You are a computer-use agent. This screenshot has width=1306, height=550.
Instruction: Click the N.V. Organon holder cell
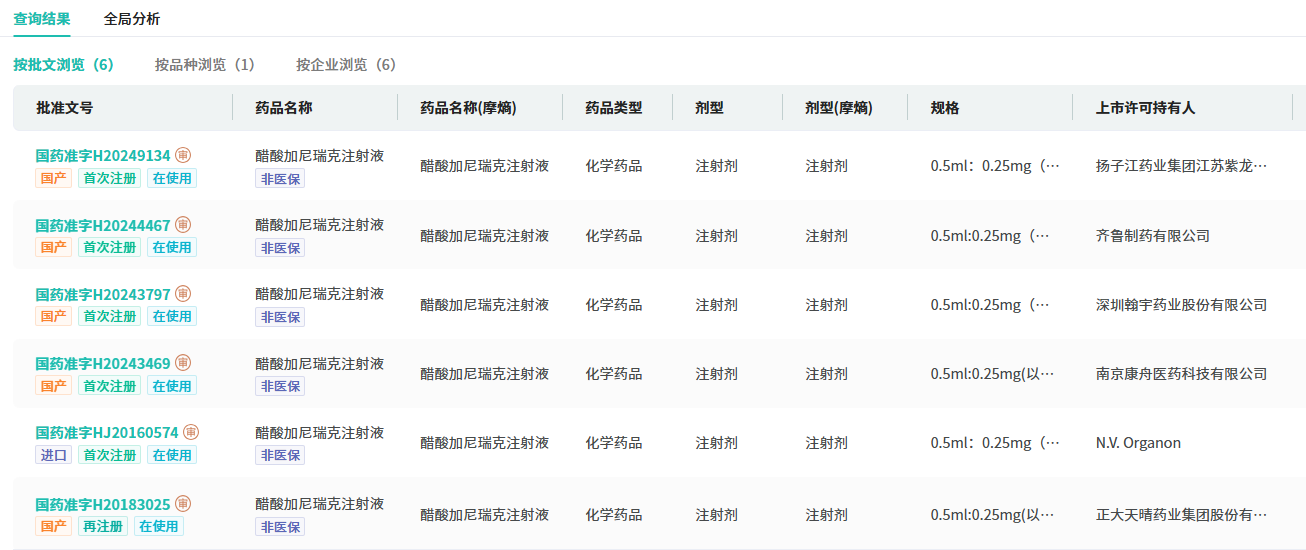click(1138, 443)
